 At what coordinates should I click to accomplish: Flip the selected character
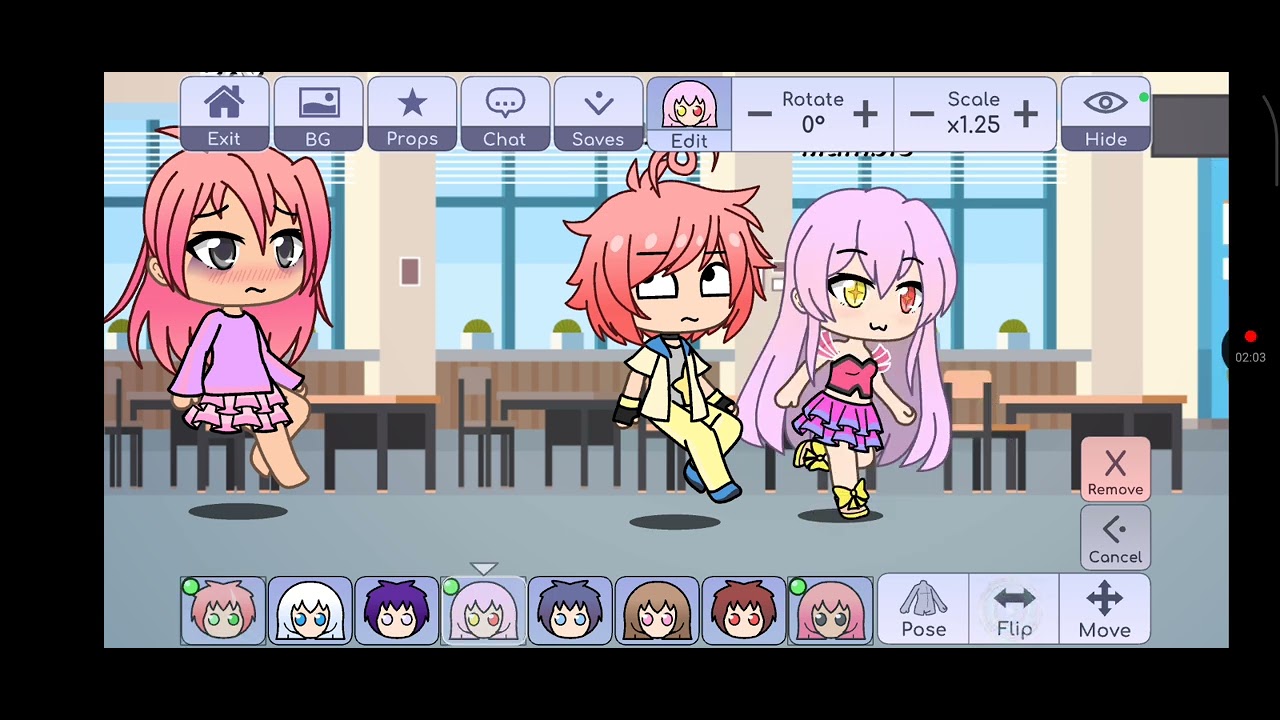point(1014,609)
